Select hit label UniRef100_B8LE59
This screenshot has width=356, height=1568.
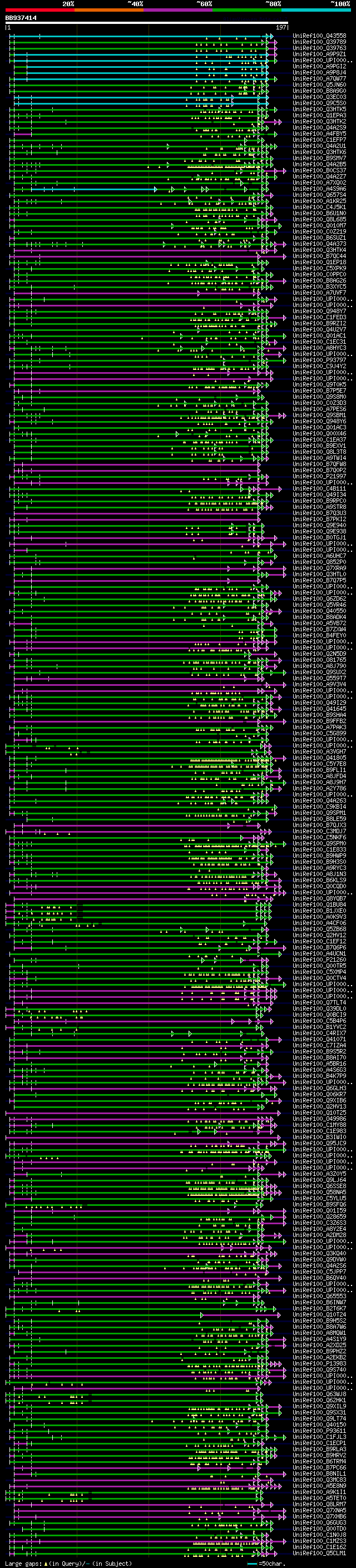point(319,819)
